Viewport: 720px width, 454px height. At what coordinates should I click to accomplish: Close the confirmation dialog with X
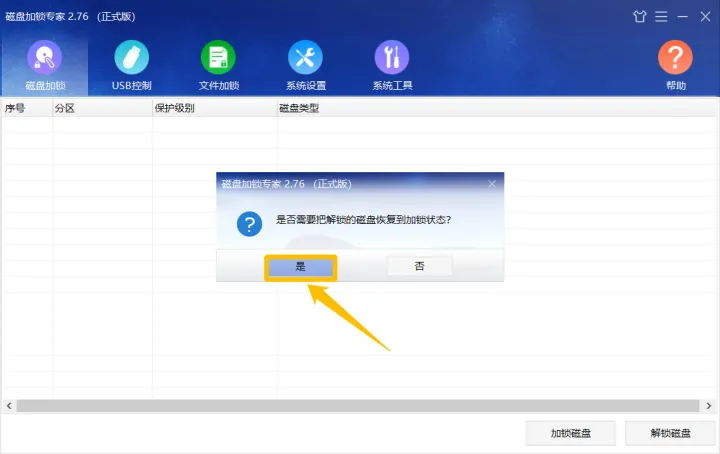click(492, 184)
